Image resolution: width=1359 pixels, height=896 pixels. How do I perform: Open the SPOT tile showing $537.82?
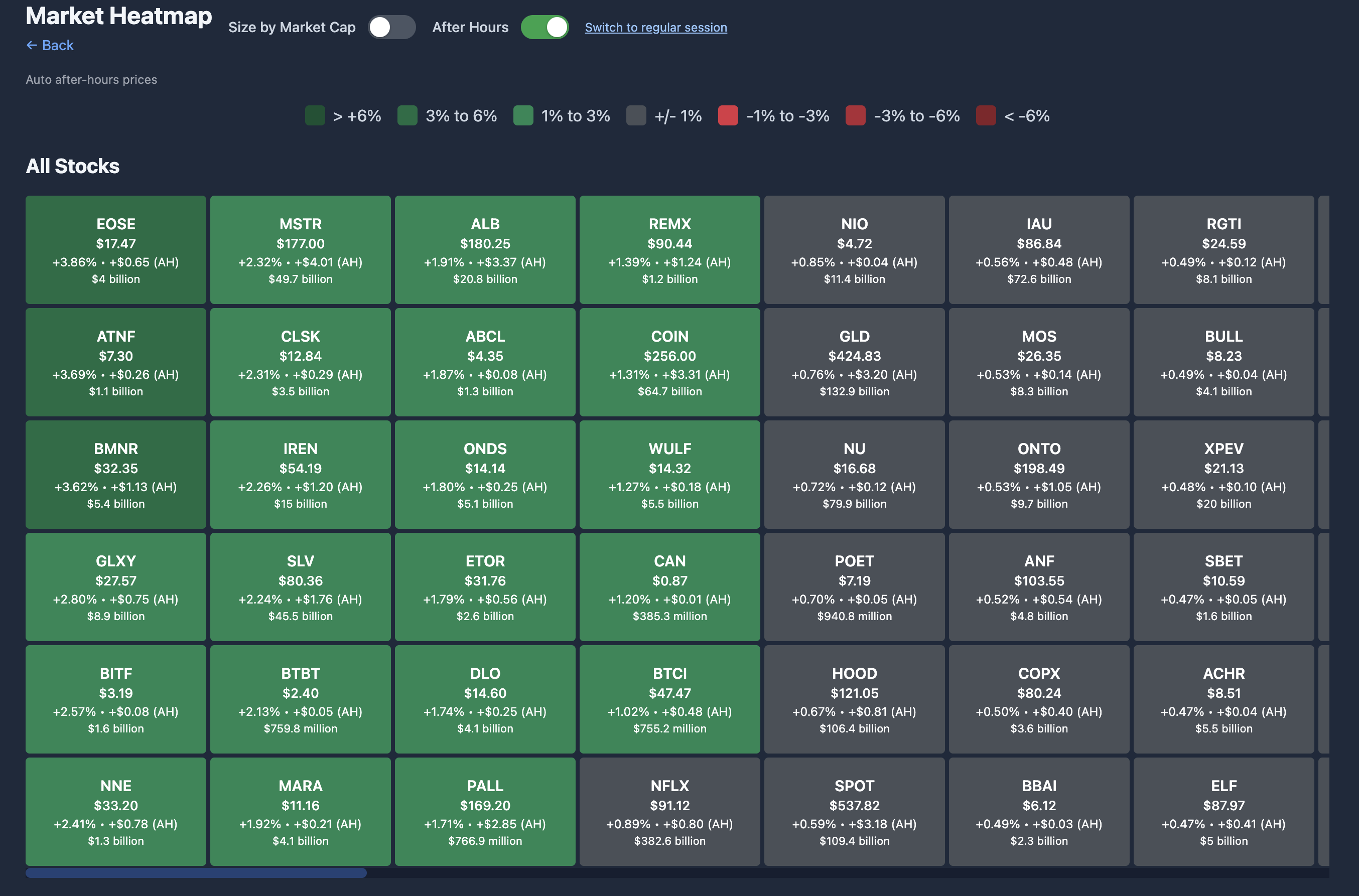[854, 812]
